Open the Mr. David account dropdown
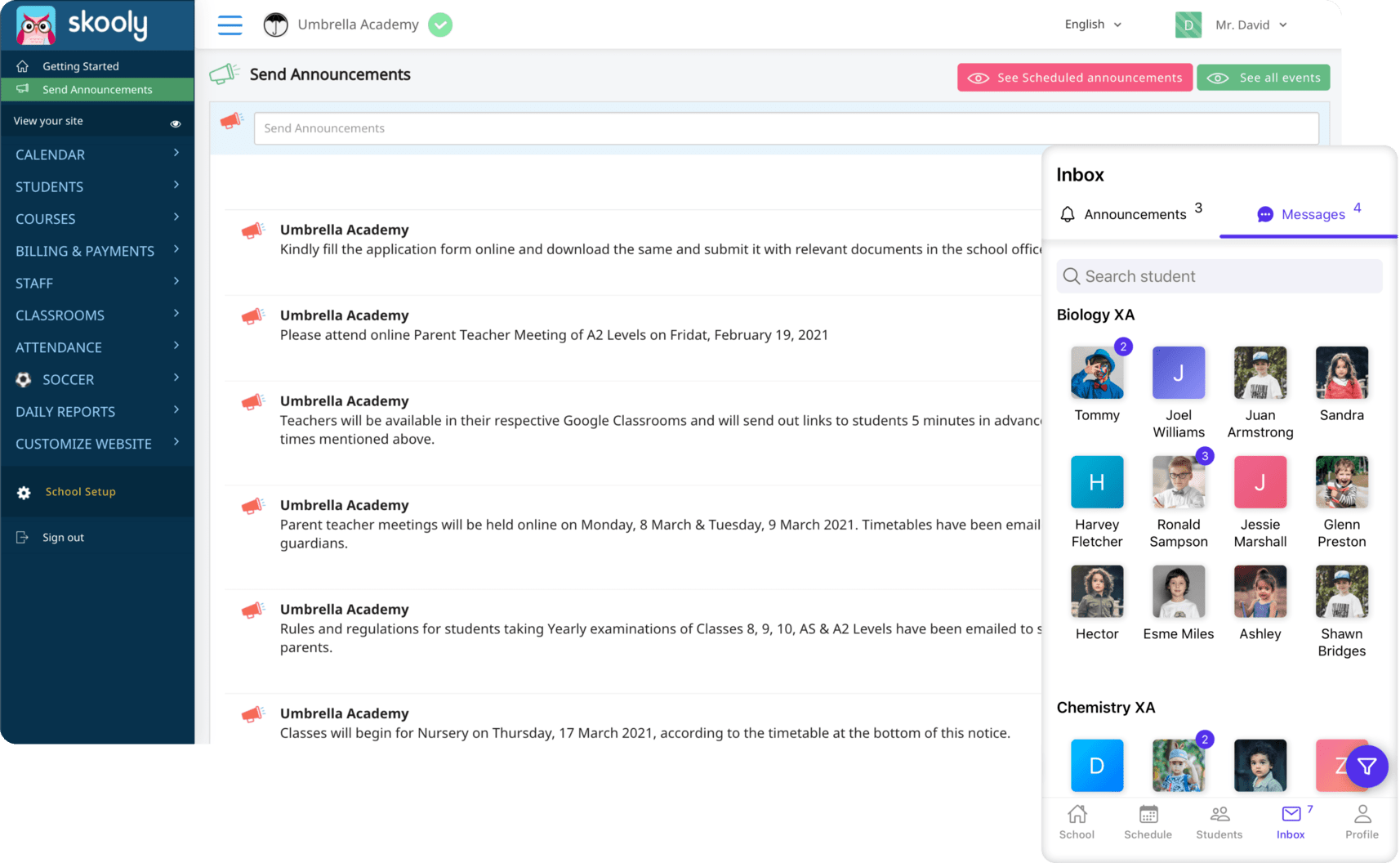 1250,25
